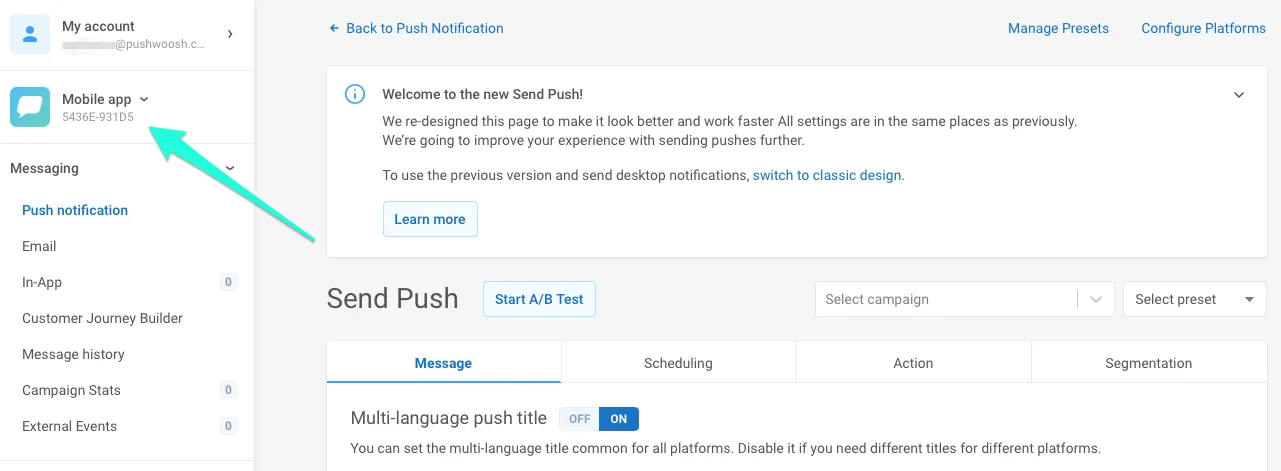
Task: Click the In-App count badge
Action: [228, 282]
